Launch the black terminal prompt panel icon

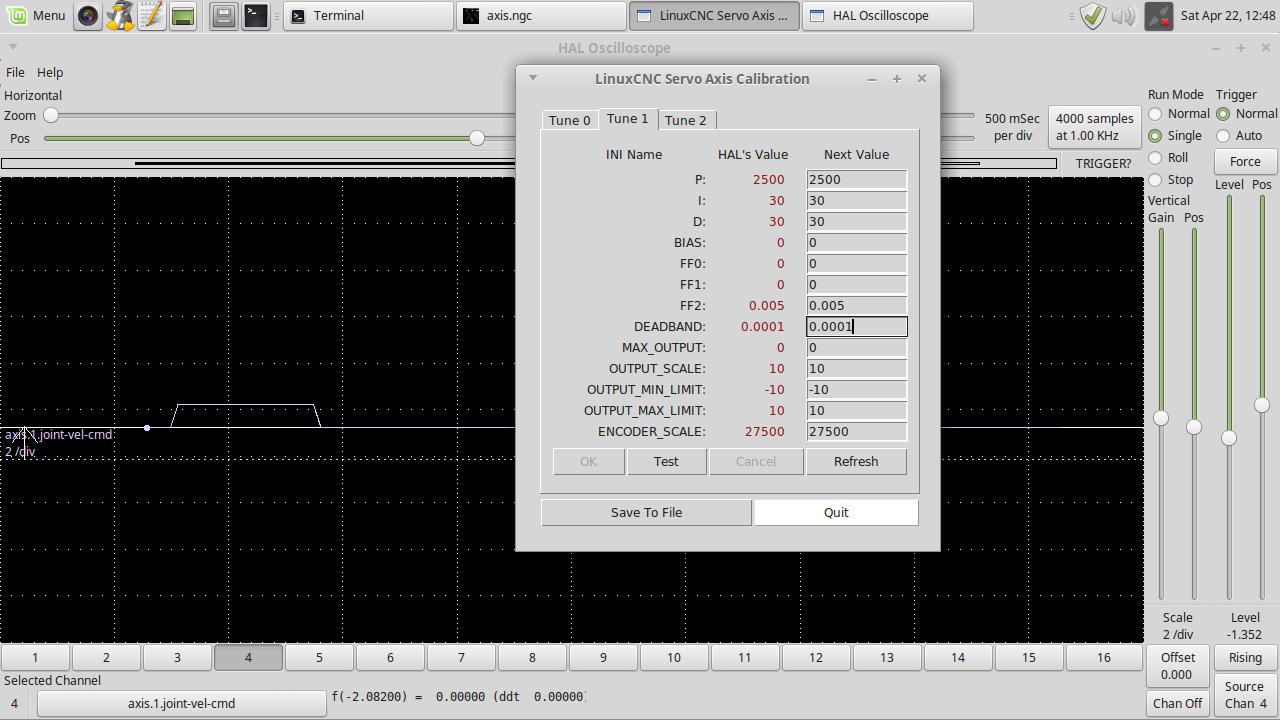pos(256,15)
